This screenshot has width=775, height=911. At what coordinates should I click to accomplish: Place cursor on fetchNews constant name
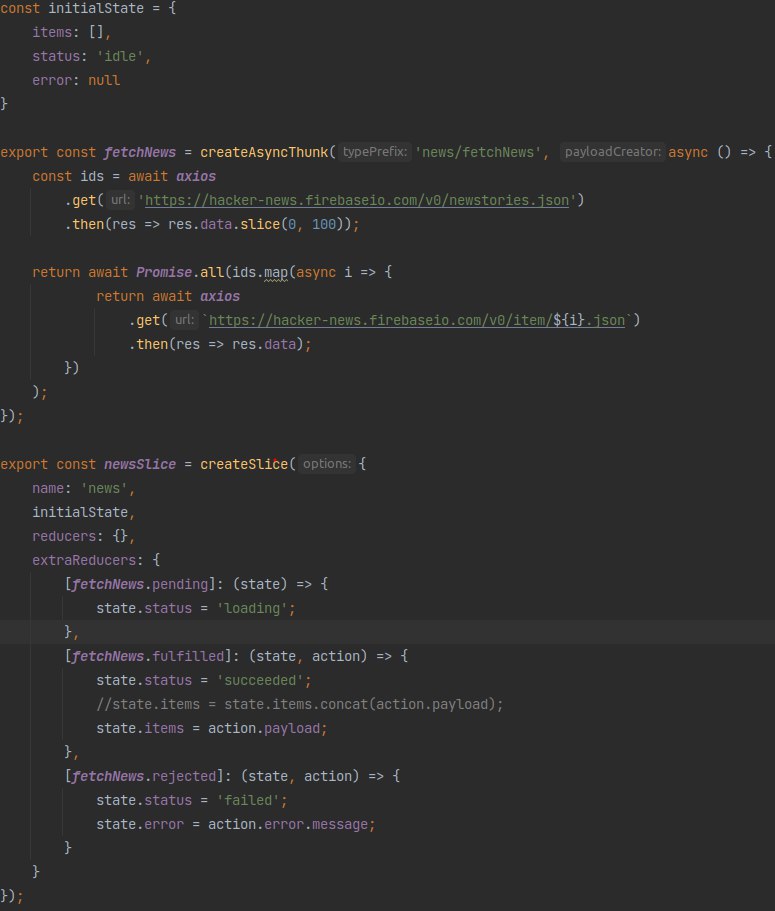click(x=140, y=153)
